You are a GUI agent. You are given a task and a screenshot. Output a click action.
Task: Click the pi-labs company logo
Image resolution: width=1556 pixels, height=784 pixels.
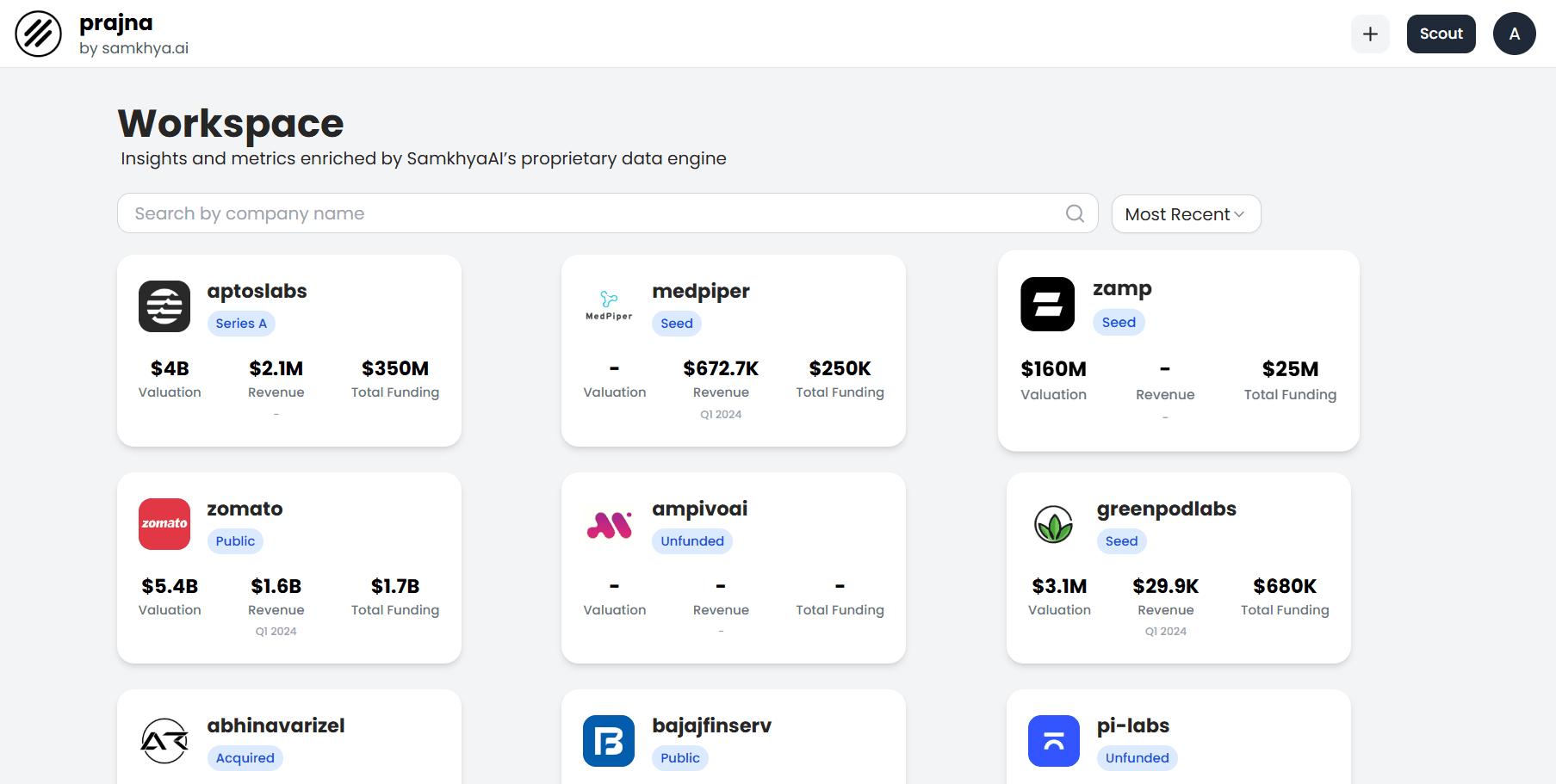[1053, 741]
